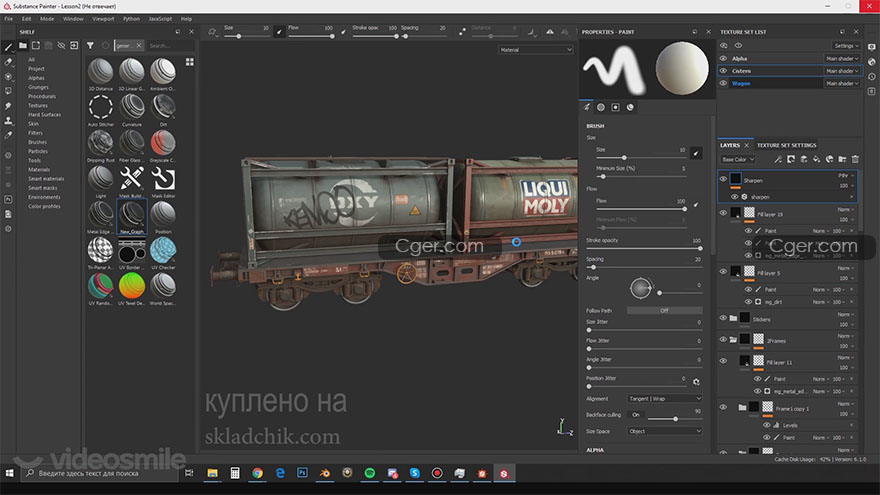Select Smart materials shelf category

[46, 178]
